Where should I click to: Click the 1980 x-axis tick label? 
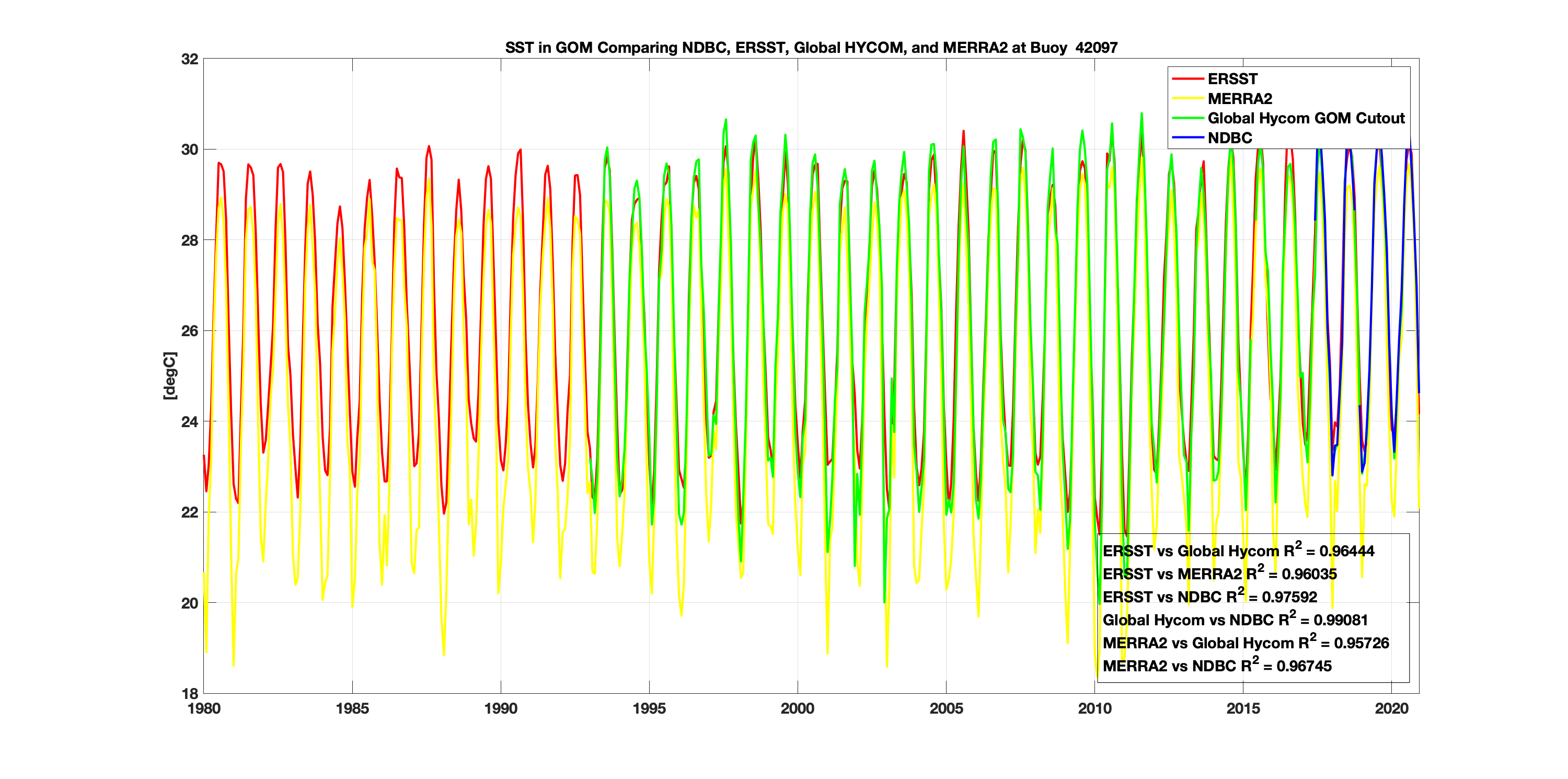204,708
